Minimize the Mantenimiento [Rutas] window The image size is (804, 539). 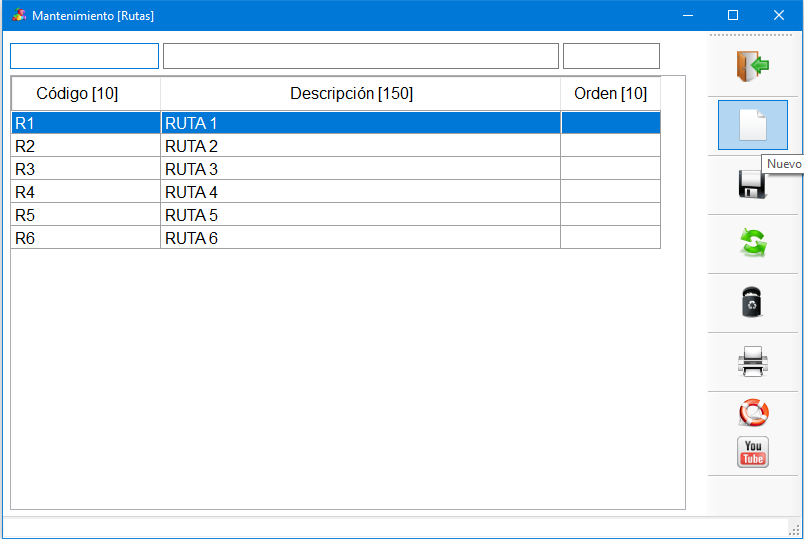pyautogui.click(x=688, y=15)
